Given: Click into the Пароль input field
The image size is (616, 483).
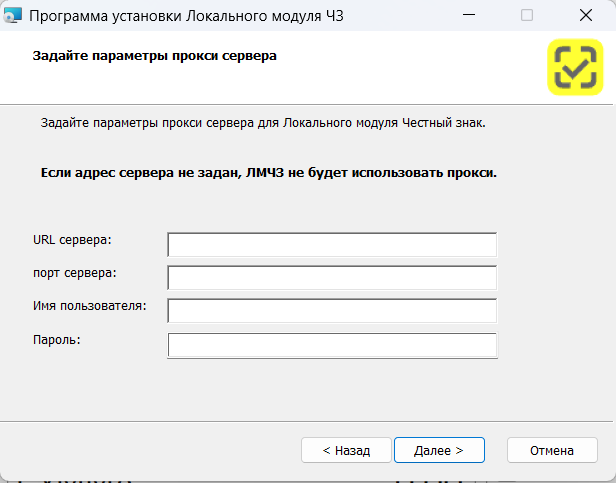Looking at the screenshot, I should pos(332,345).
